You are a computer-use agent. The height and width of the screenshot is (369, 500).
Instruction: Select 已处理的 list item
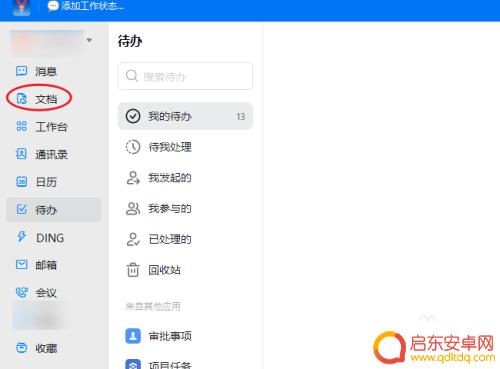pyautogui.click(x=185, y=239)
